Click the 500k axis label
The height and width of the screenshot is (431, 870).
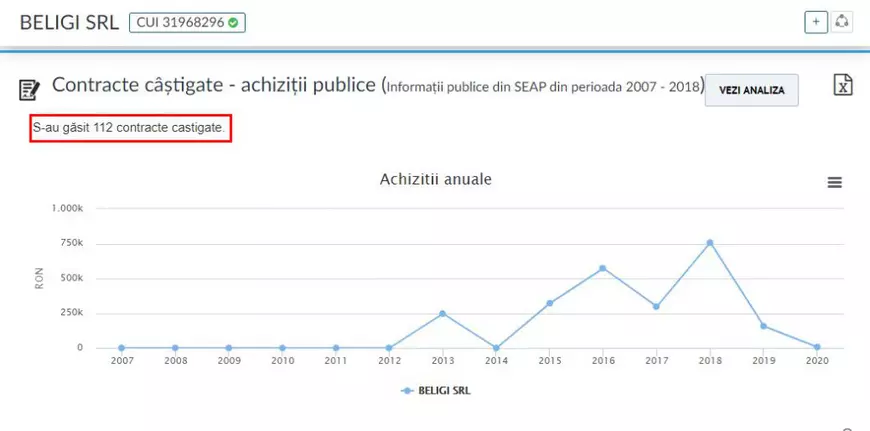(x=72, y=278)
